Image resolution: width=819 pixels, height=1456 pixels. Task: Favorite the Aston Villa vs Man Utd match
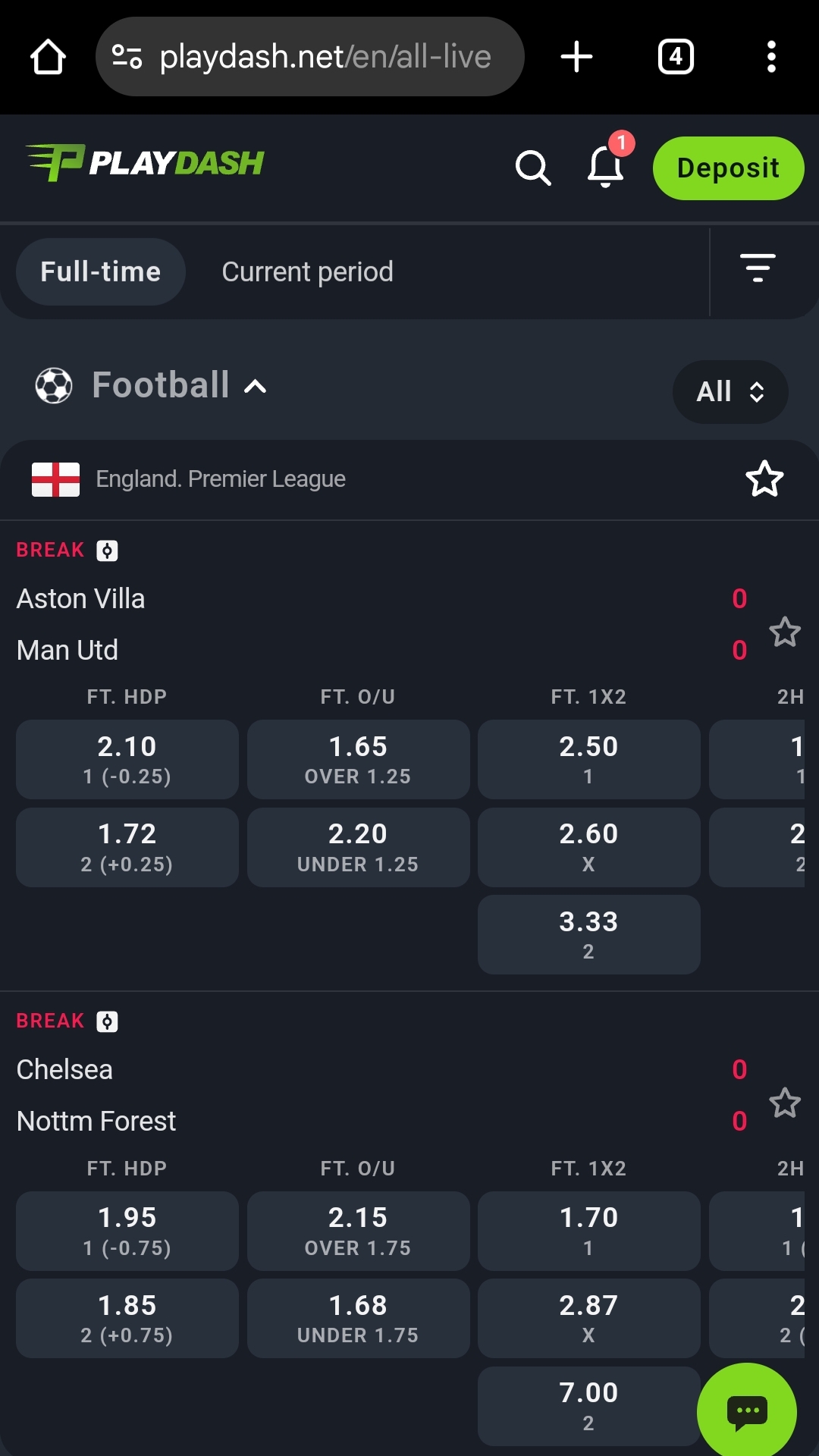[784, 632]
